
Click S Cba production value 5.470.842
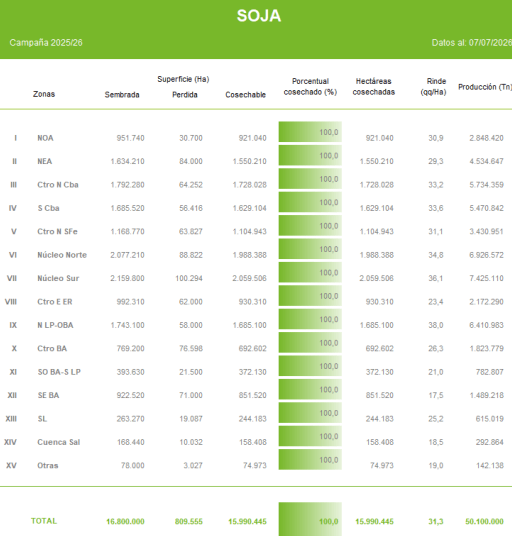point(486,208)
